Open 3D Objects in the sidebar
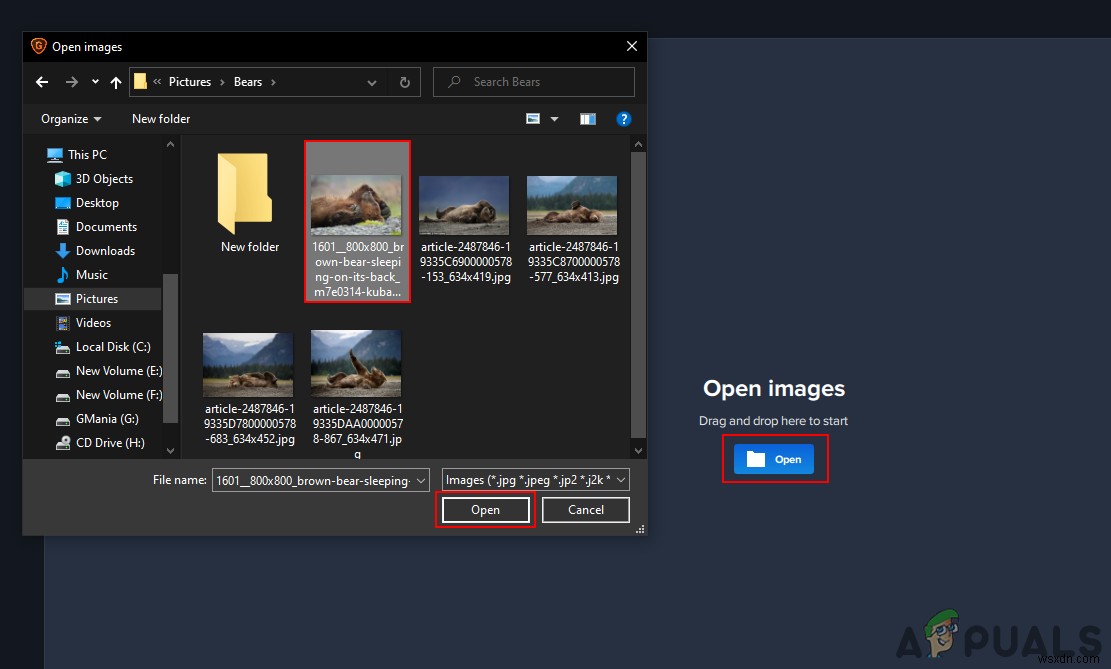 94,179
